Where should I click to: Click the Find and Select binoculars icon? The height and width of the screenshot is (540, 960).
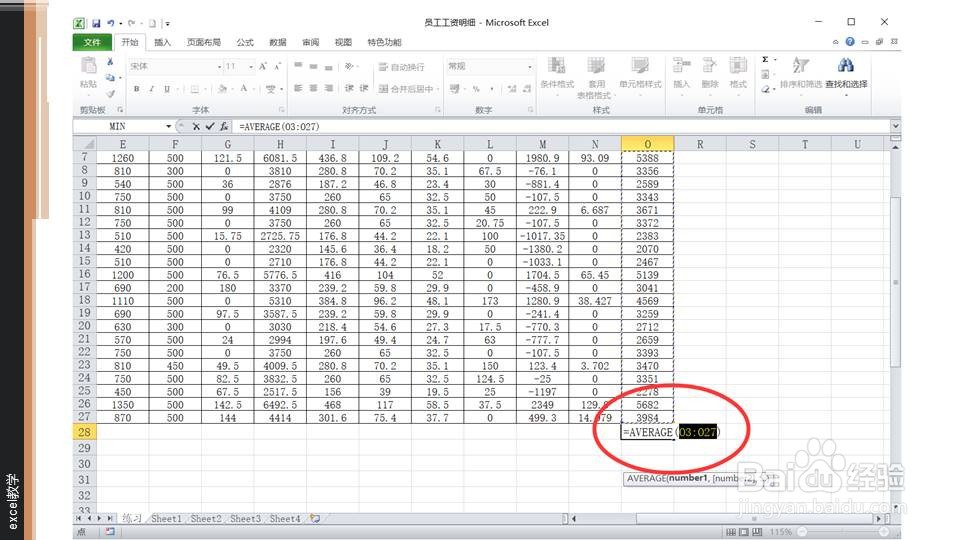[846, 65]
